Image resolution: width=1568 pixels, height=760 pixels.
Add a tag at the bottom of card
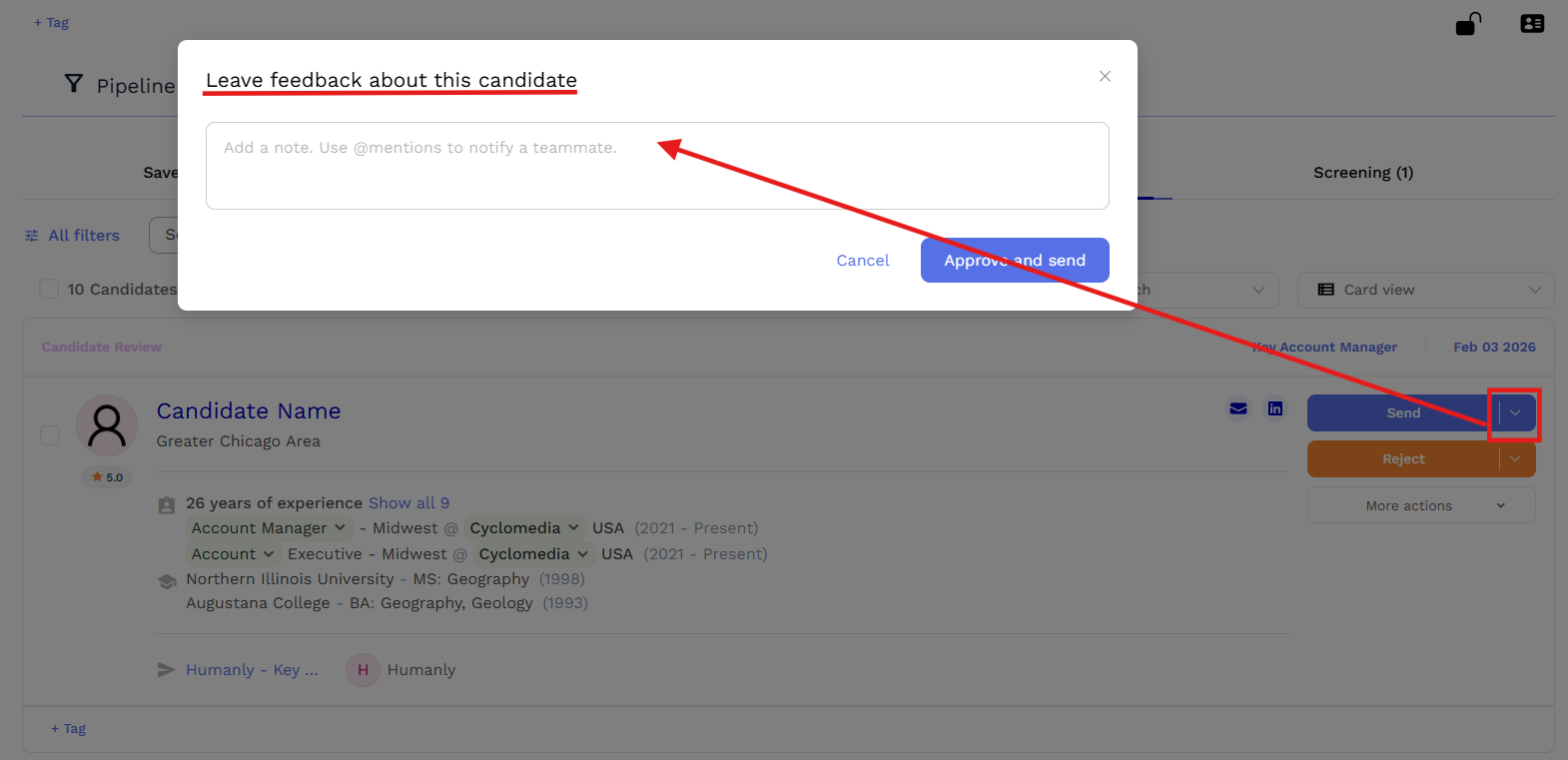coord(68,729)
